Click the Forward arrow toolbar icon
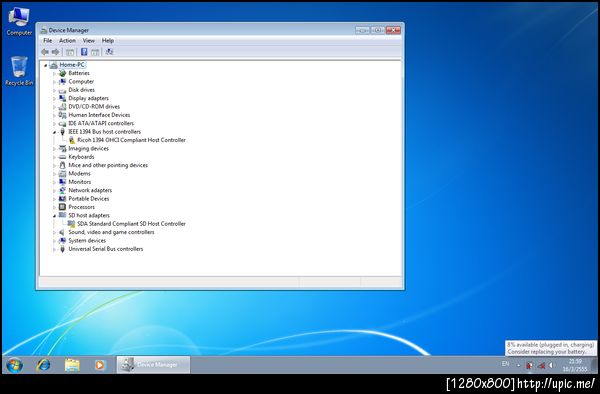The width and height of the screenshot is (600, 394). [56, 52]
